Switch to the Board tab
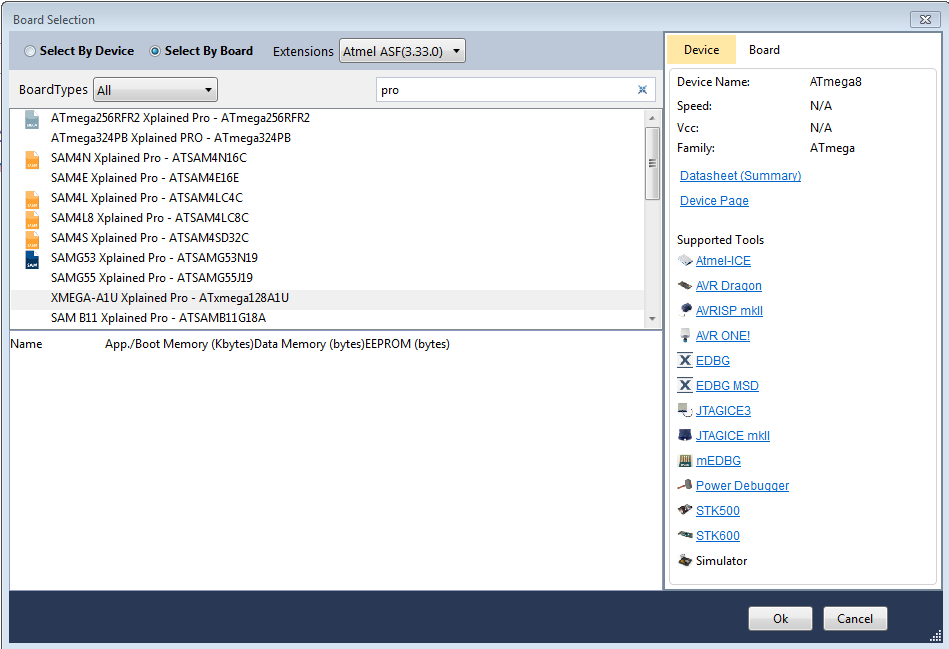949x649 pixels. coord(764,50)
